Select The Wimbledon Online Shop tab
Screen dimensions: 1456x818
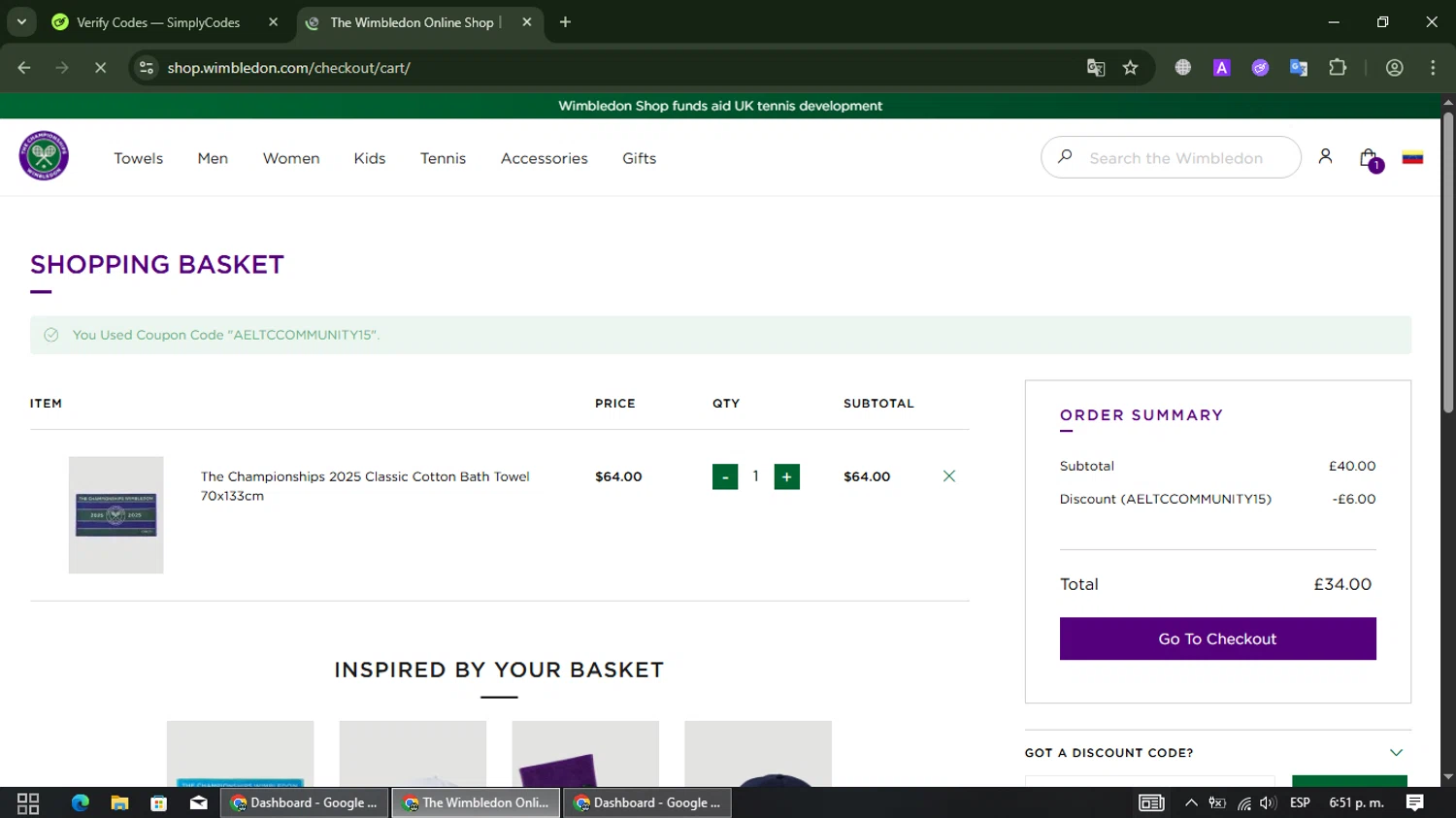click(419, 21)
